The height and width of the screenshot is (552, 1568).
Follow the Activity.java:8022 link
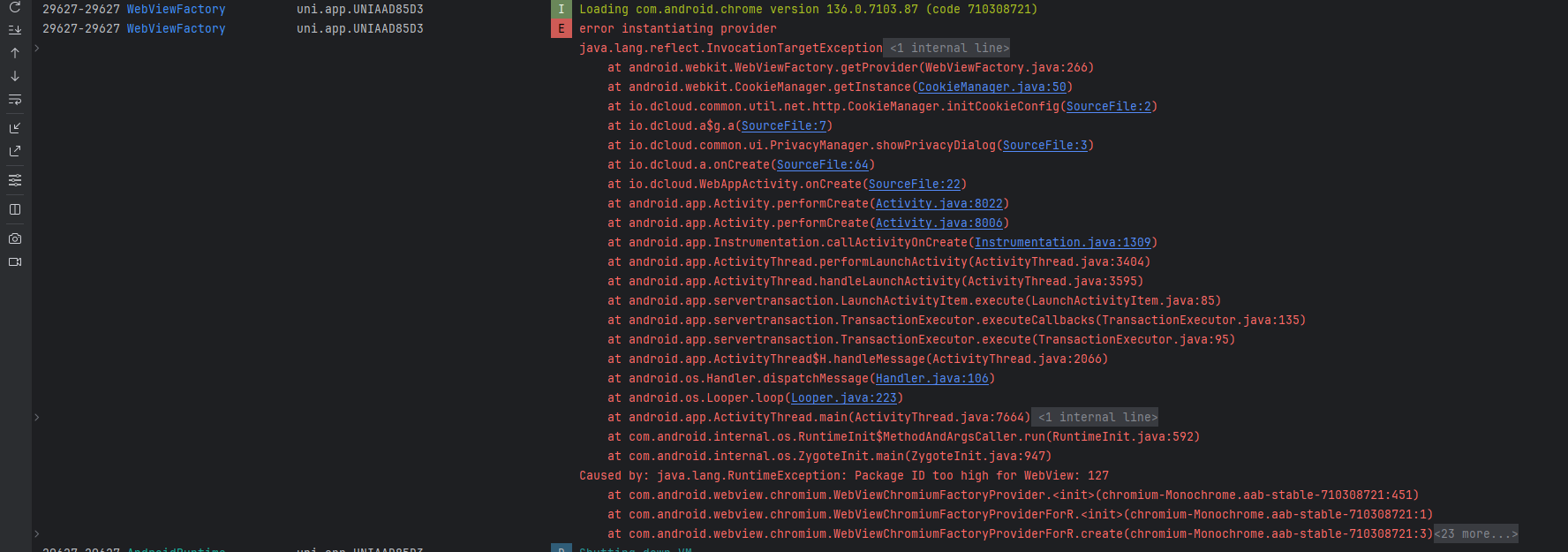(x=939, y=204)
